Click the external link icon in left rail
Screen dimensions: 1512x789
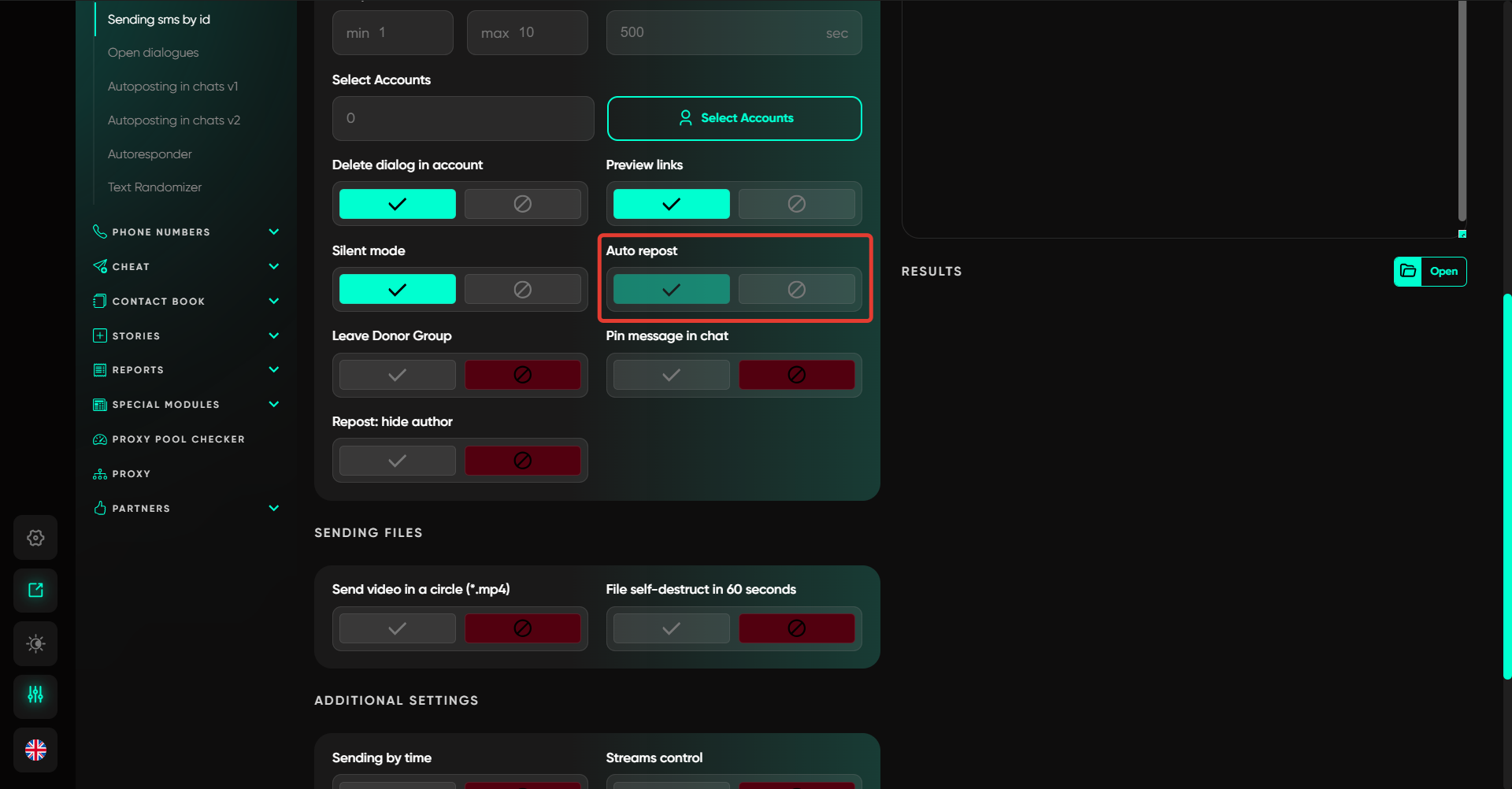coord(35,591)
